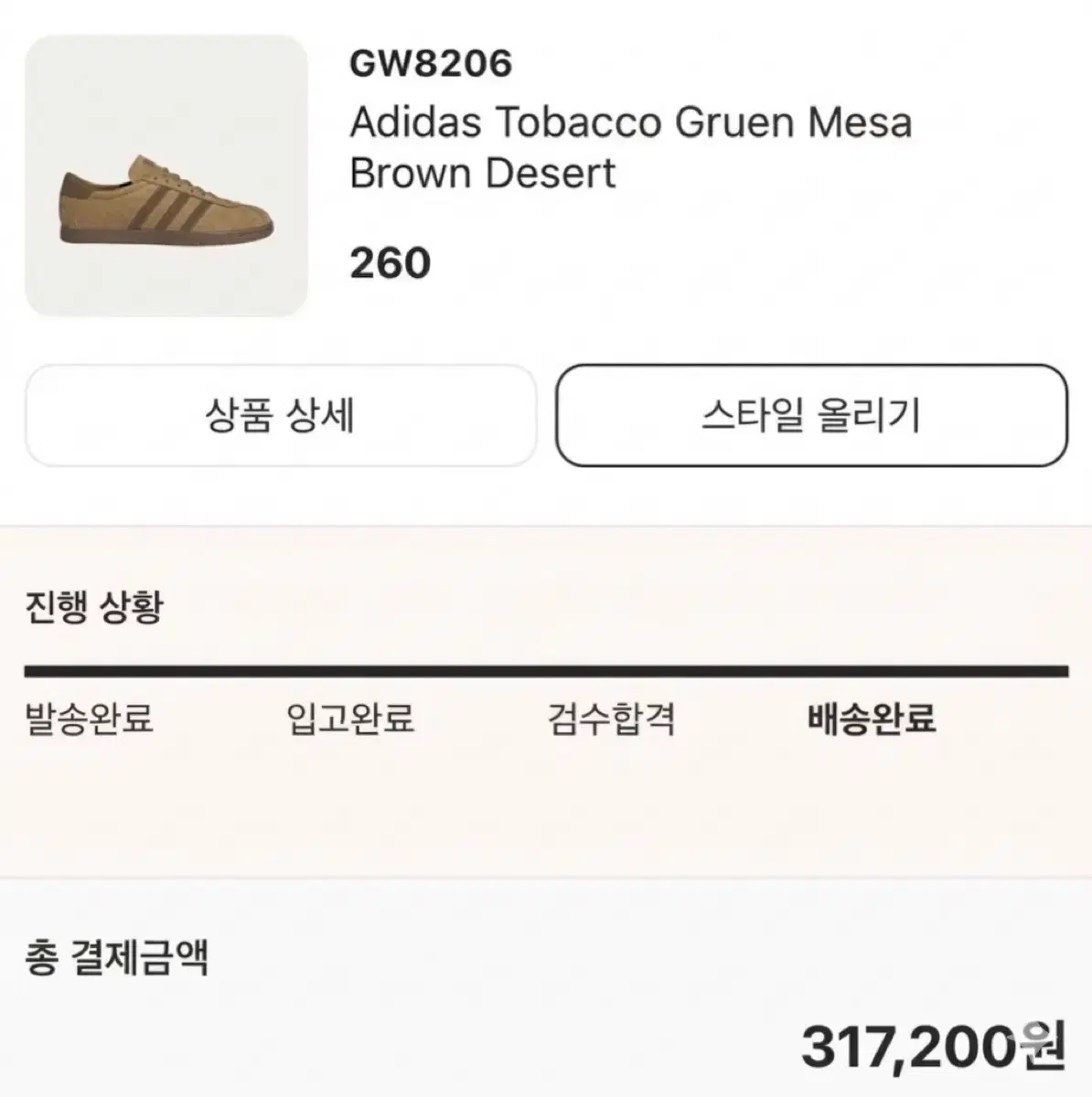
Task: Select the 검수합격 step
Action: pos(611,719)
